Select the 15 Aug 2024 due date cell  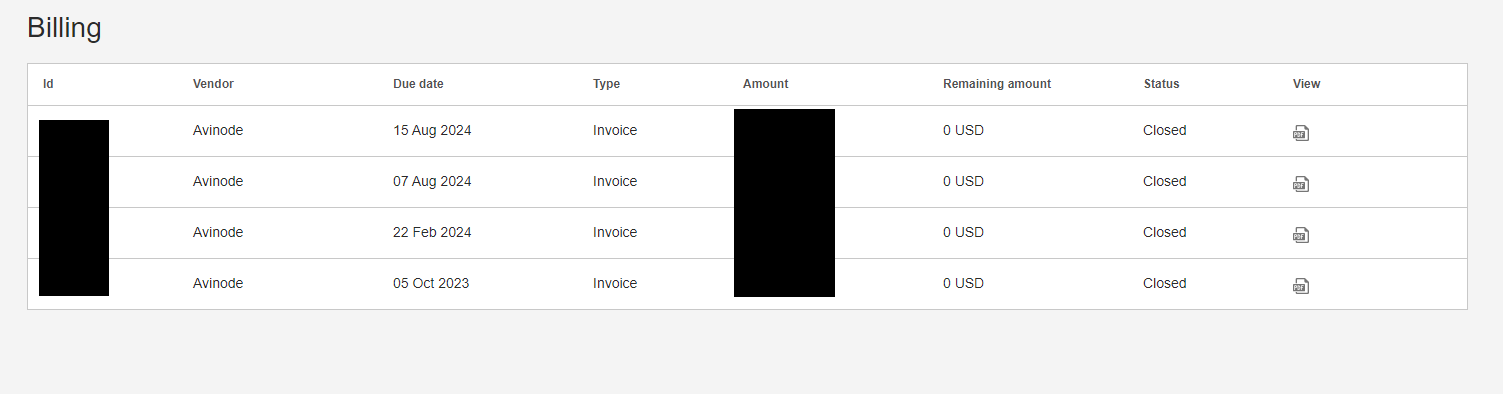click(x=432, y=131)
